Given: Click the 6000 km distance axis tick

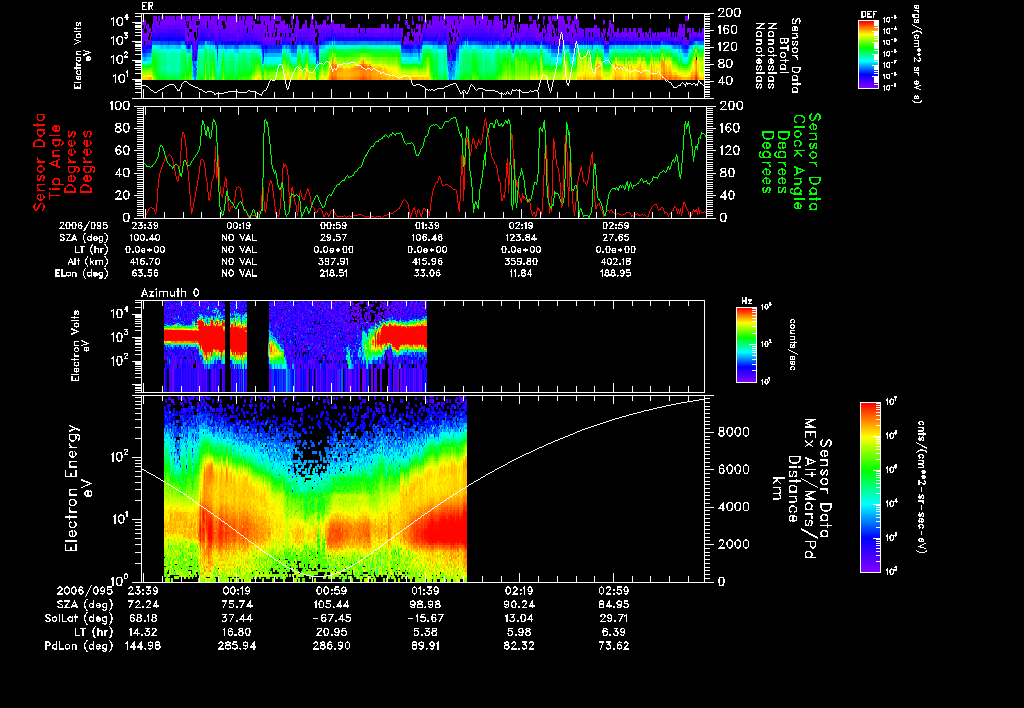Looking at the screenshot, I should point(733,470).
